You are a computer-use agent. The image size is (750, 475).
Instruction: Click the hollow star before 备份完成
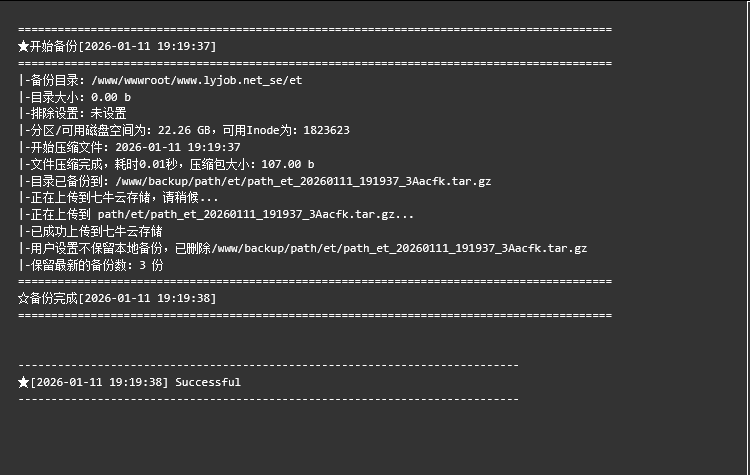(x=24, y=298)
